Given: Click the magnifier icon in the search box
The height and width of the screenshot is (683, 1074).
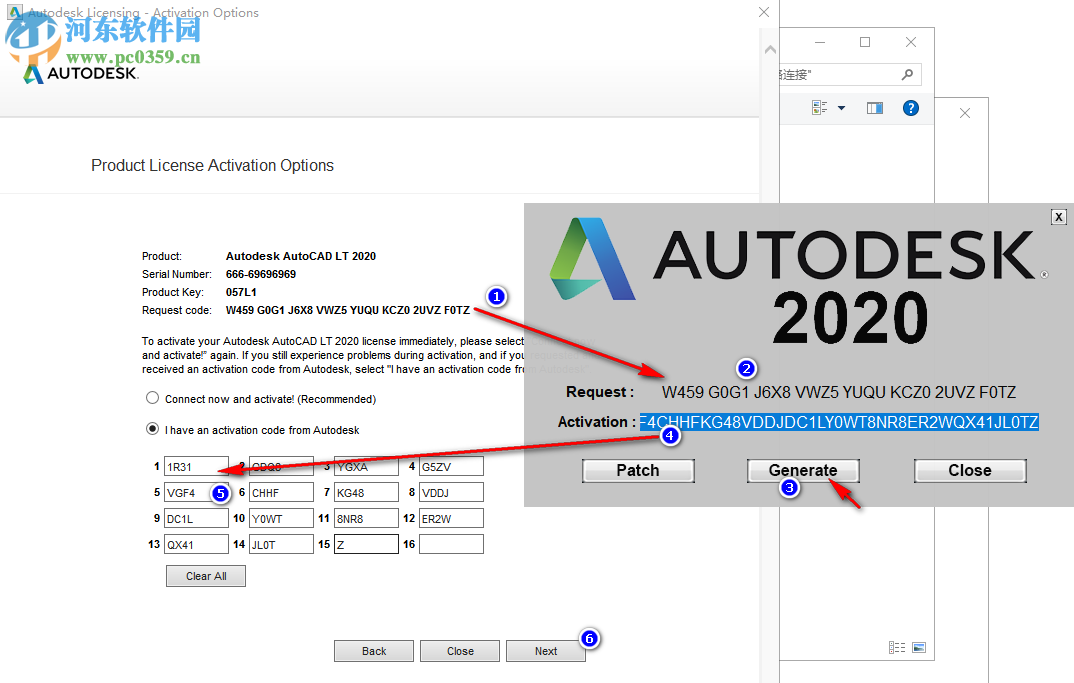Looking at the screenshot, I should [905, 74].
